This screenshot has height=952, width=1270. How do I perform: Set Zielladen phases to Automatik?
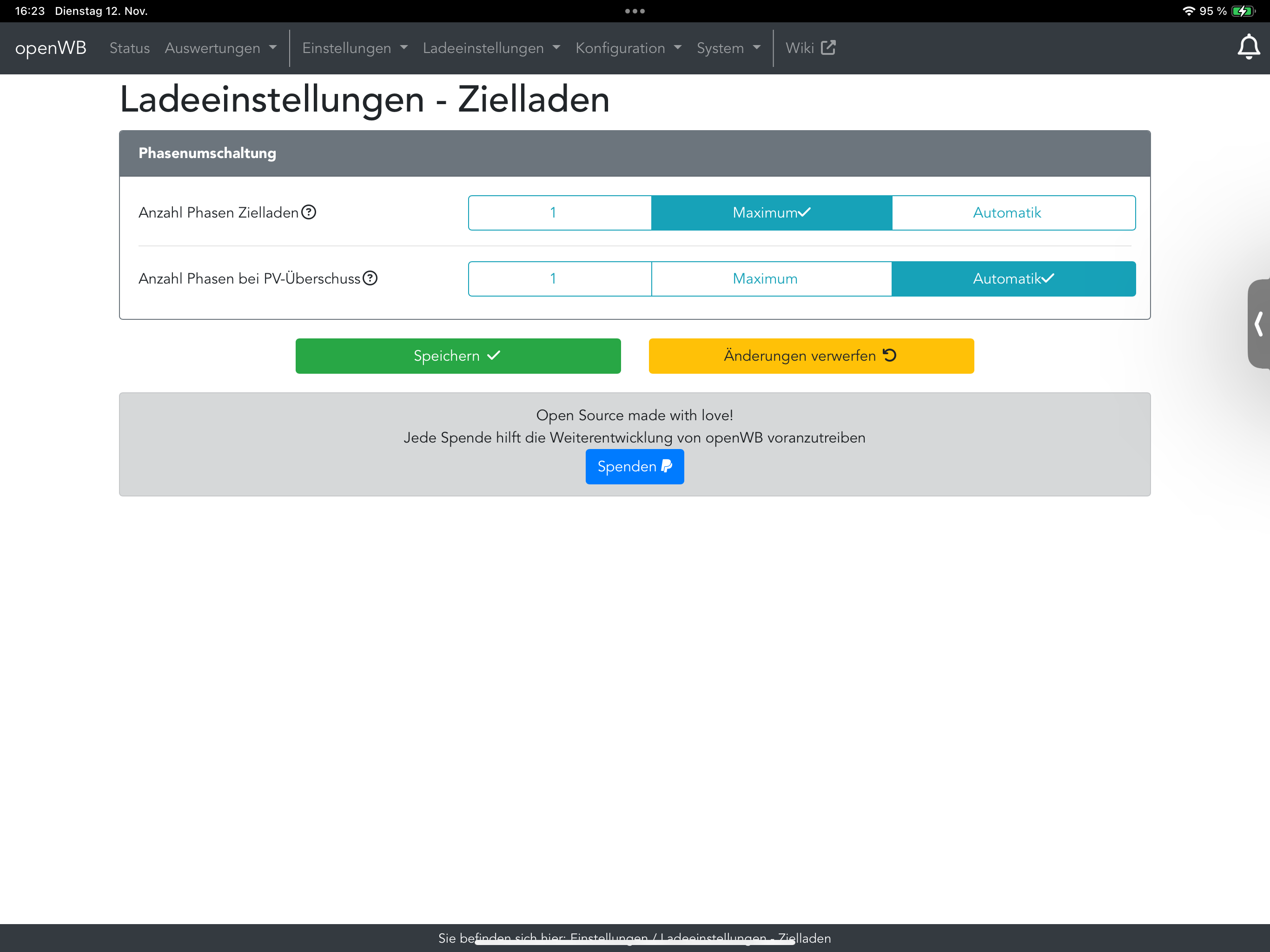[1013, 213]
